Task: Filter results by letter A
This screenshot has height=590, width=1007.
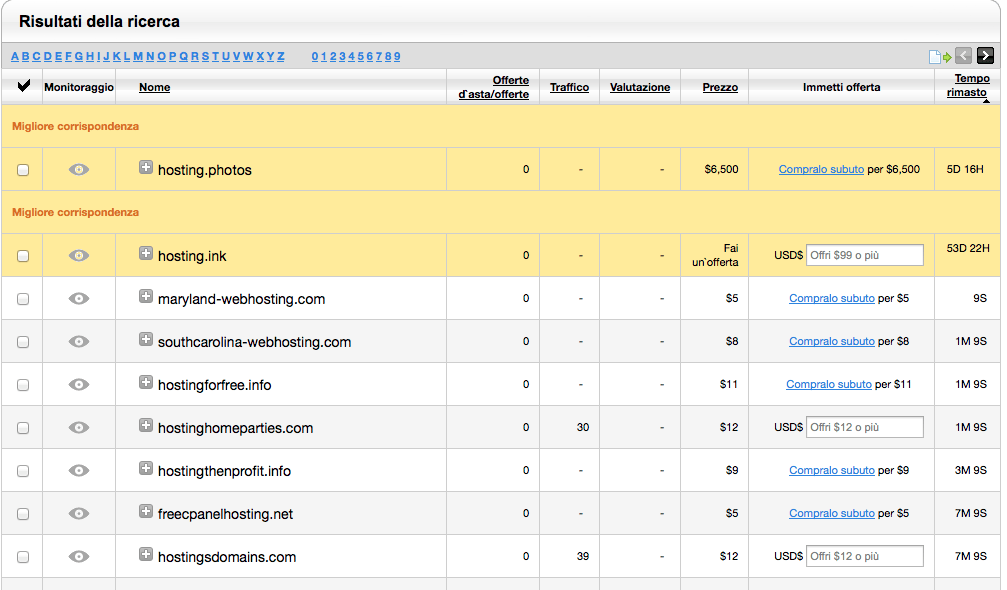Action: pyautogui.click(x=13, y=57)
